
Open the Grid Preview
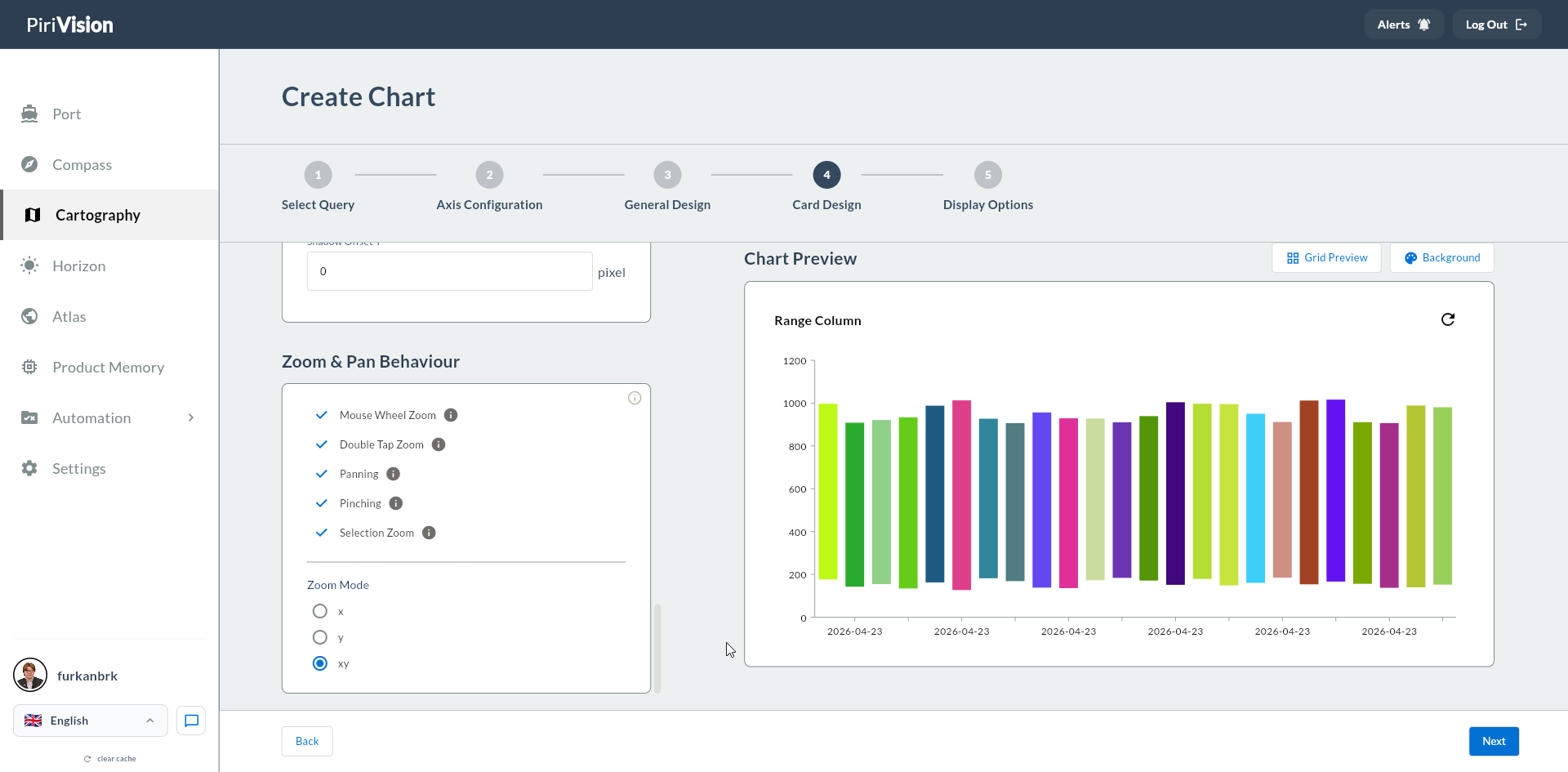pyautogui.click(x=1326, y=257)
